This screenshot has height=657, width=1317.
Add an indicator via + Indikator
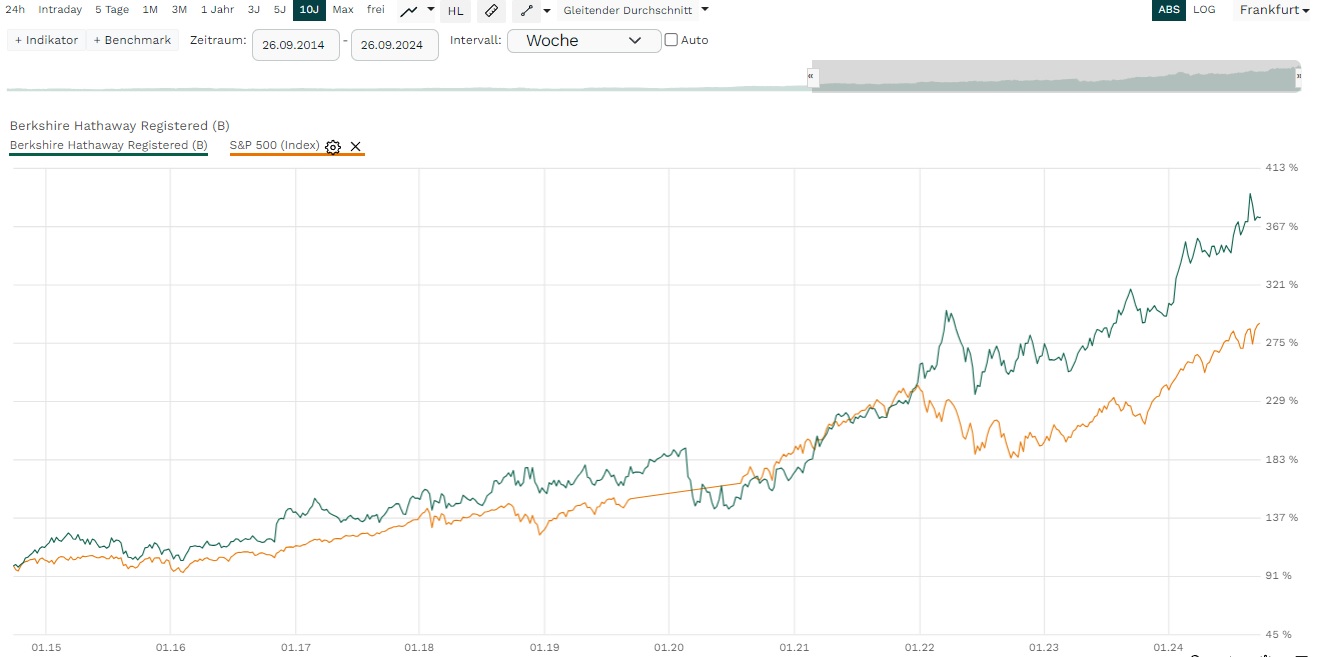coord(46,41)
